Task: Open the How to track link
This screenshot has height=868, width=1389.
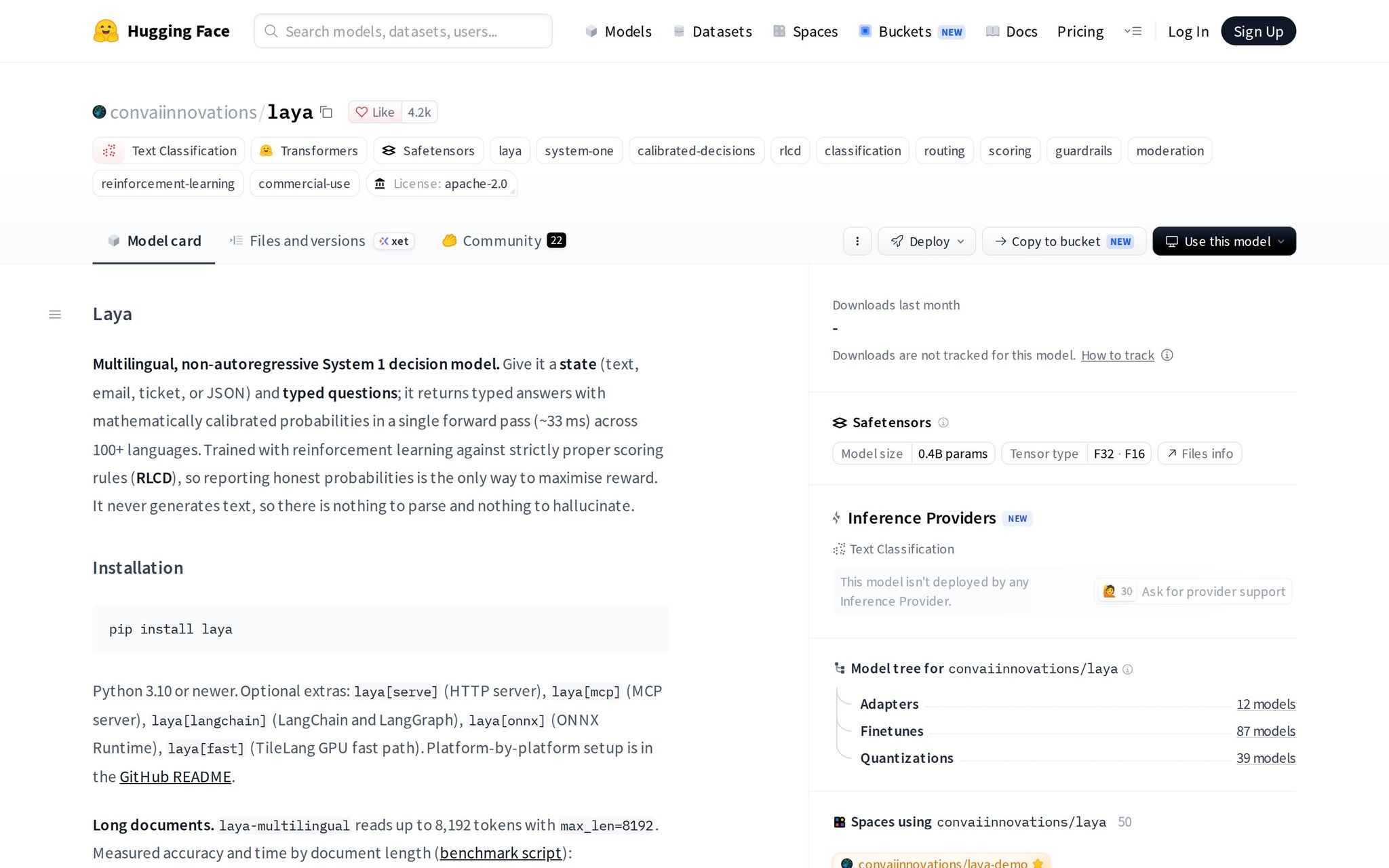Action: coord(1118,355)
